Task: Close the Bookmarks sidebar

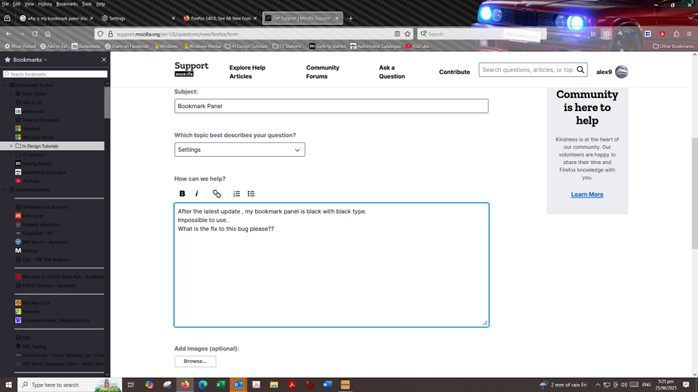Action: (104, 60)
